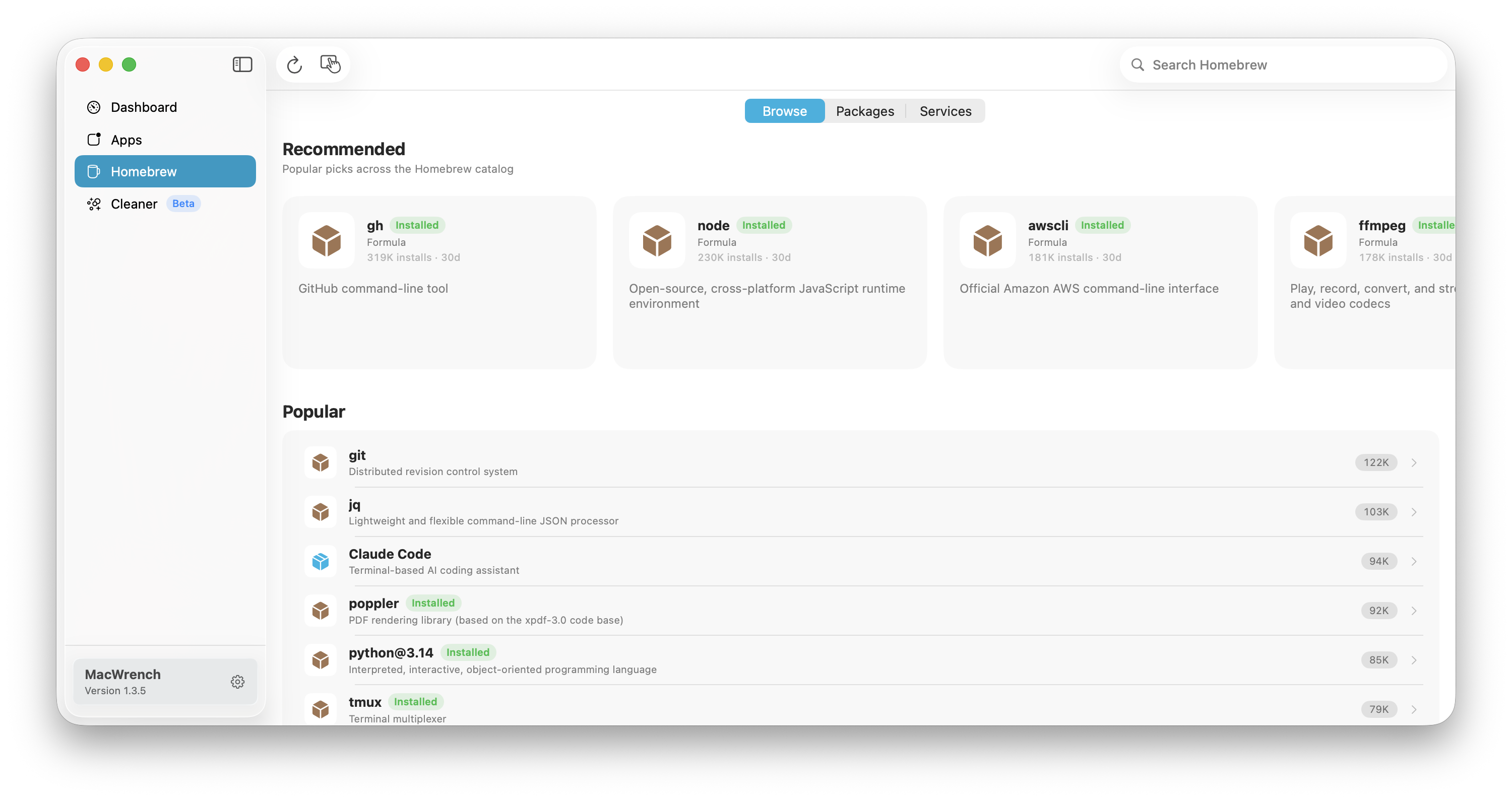
Task: Switch to the Packages tab
Action: pos(864,111)
